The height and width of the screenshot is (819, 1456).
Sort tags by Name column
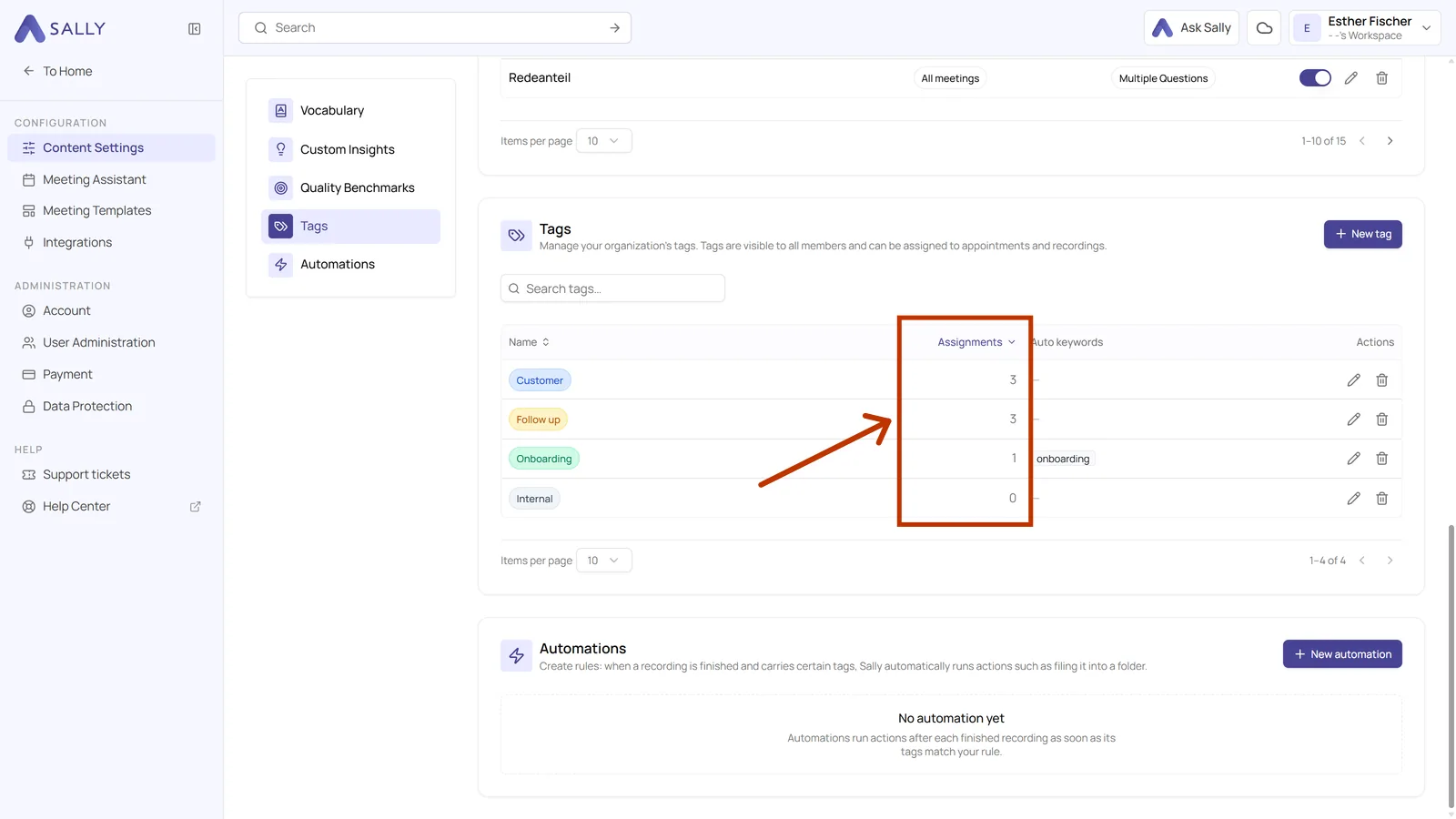(529, 342)
